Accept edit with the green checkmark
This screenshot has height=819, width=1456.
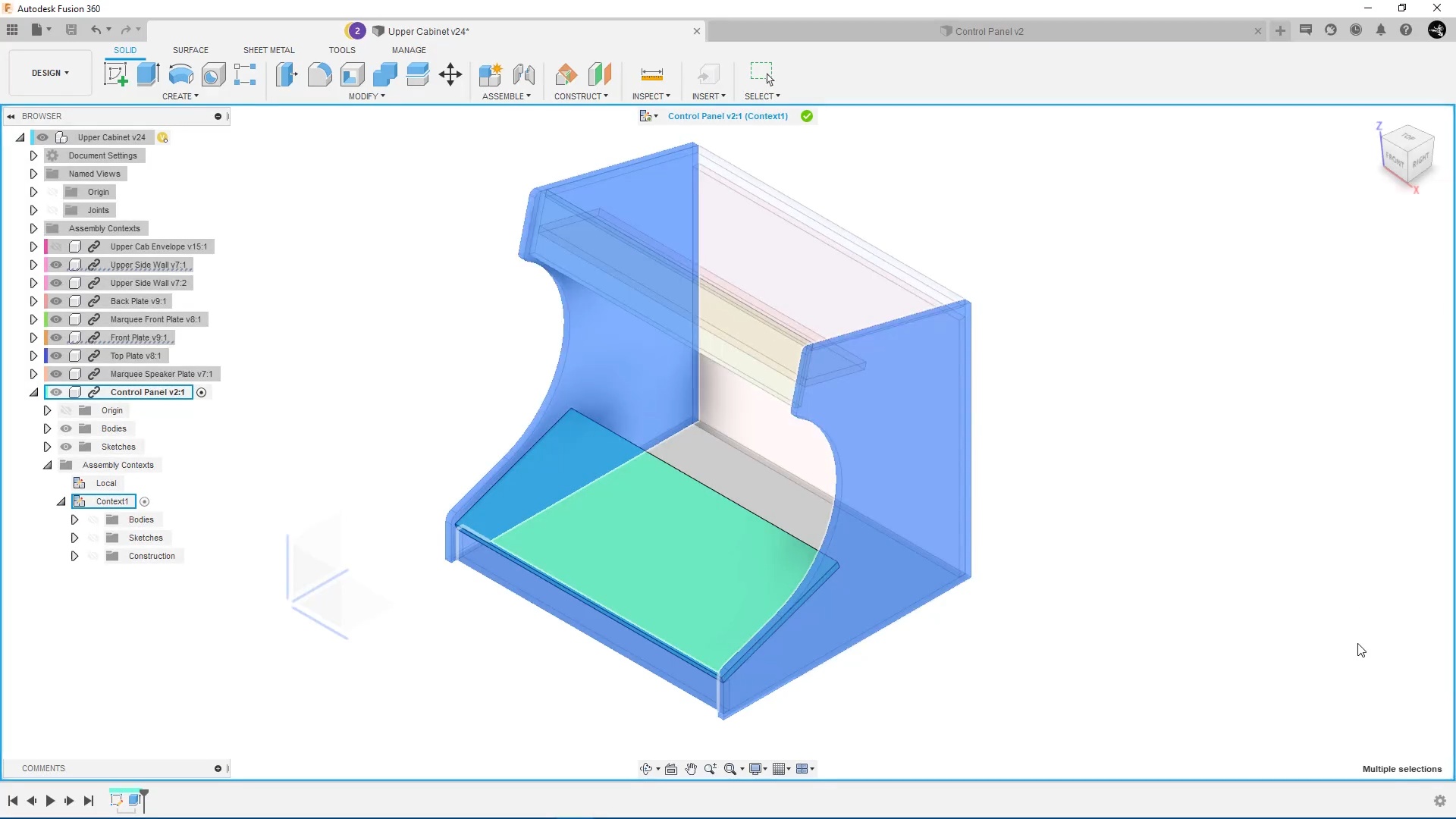point(806,116)
